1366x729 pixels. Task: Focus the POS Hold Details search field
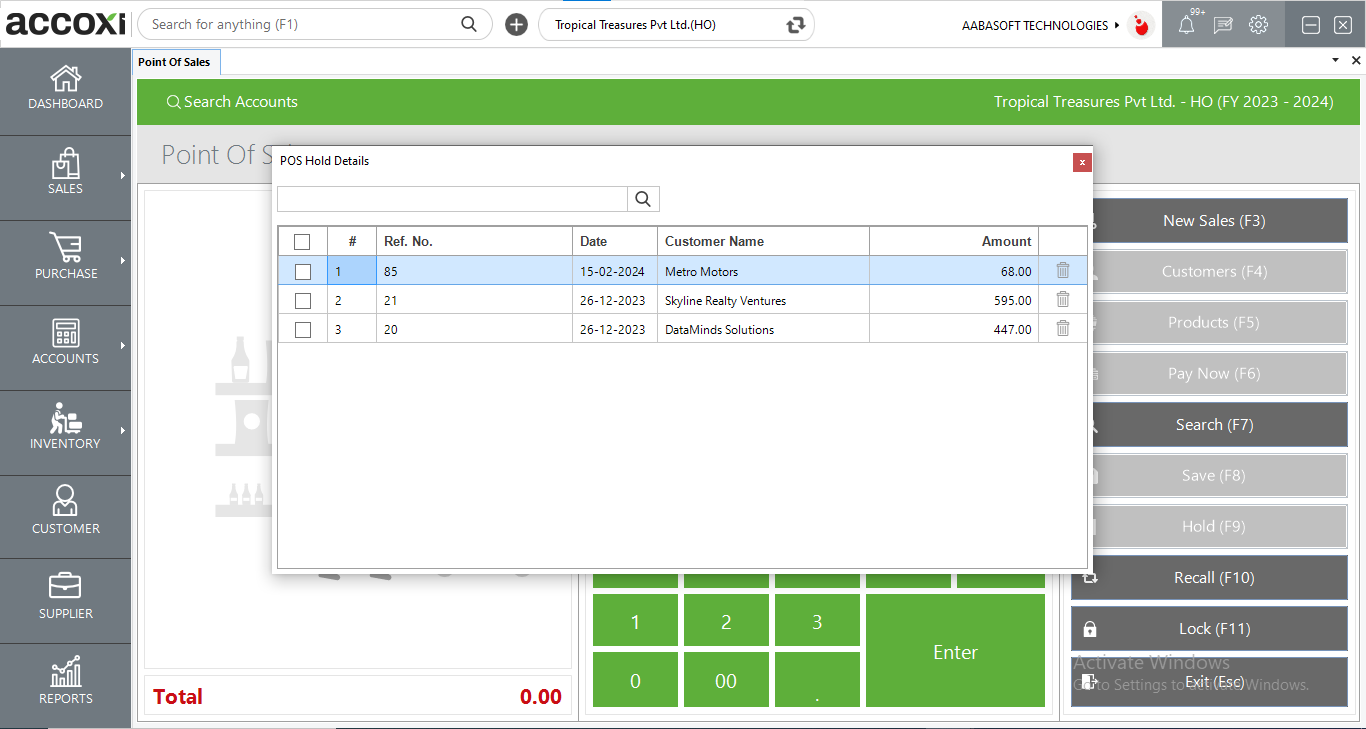point(452,199)
